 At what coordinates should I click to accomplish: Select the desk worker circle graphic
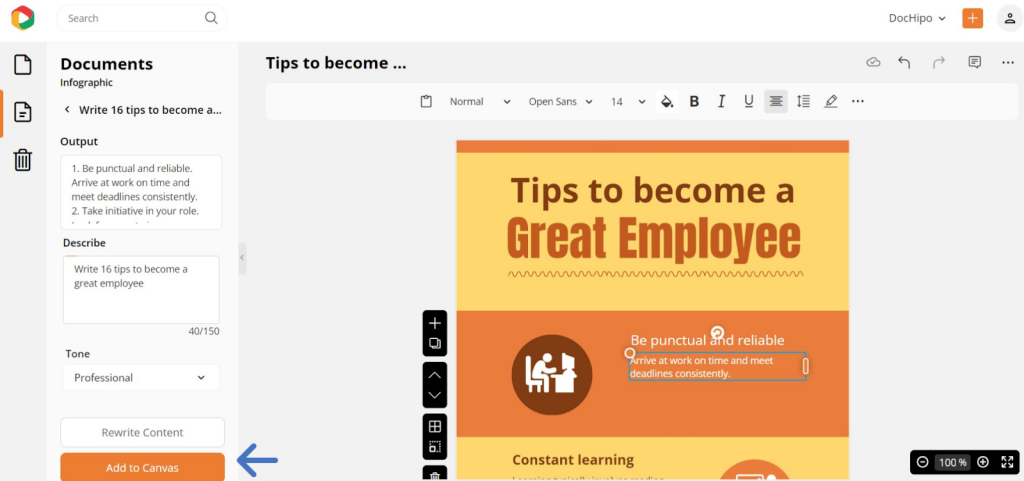tap(552, 375)
